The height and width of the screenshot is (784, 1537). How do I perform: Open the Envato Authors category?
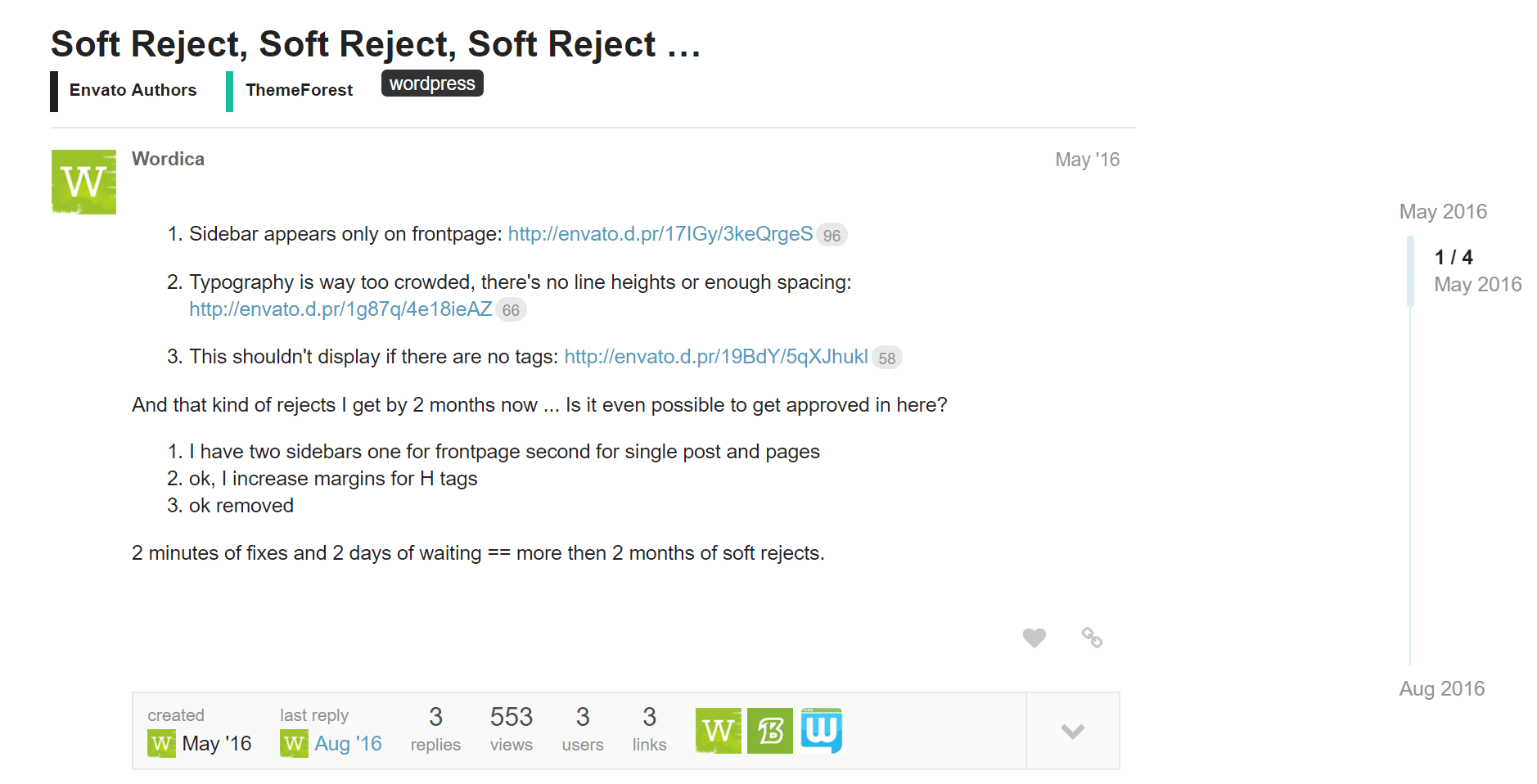pos(132,90)
